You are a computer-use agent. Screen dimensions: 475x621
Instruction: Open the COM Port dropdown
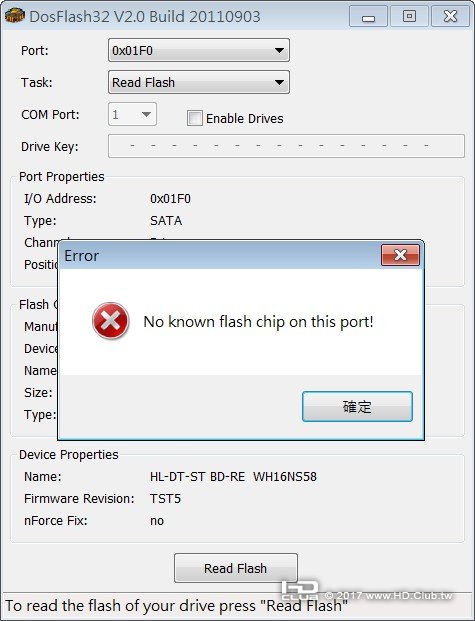tap(132, 114)
